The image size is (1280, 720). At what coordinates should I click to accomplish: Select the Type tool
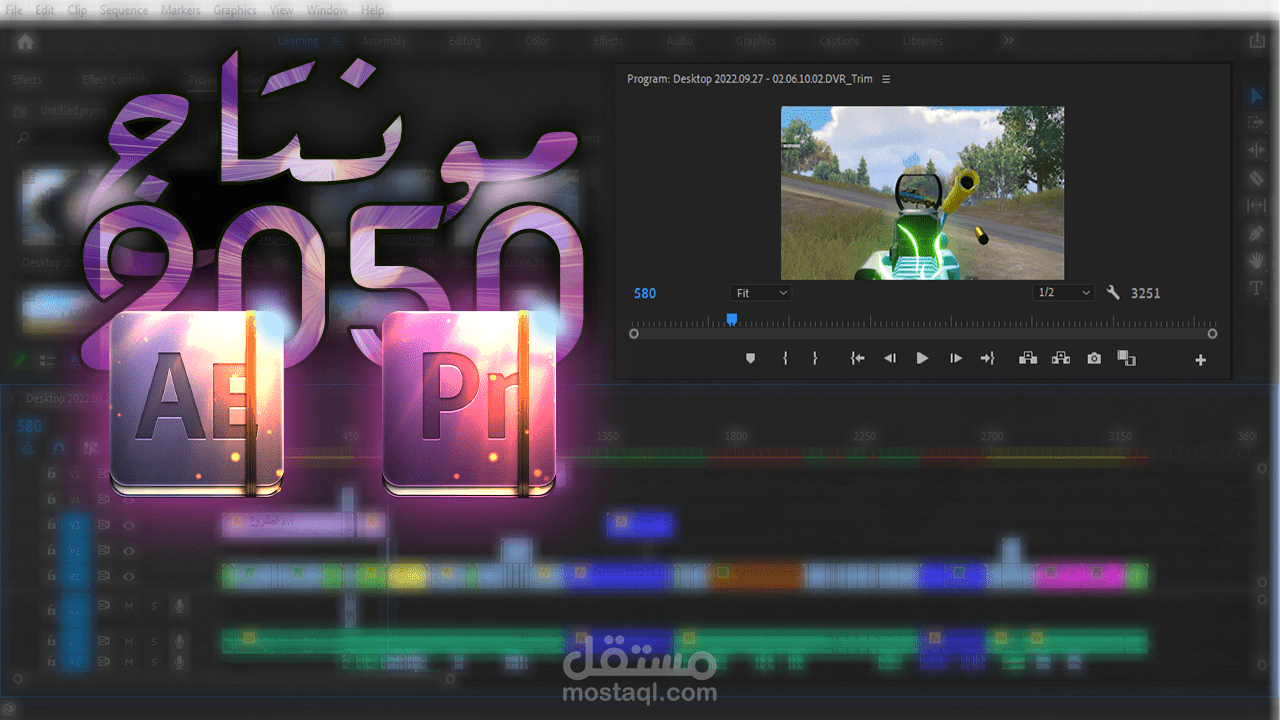tap(1256, 288)
